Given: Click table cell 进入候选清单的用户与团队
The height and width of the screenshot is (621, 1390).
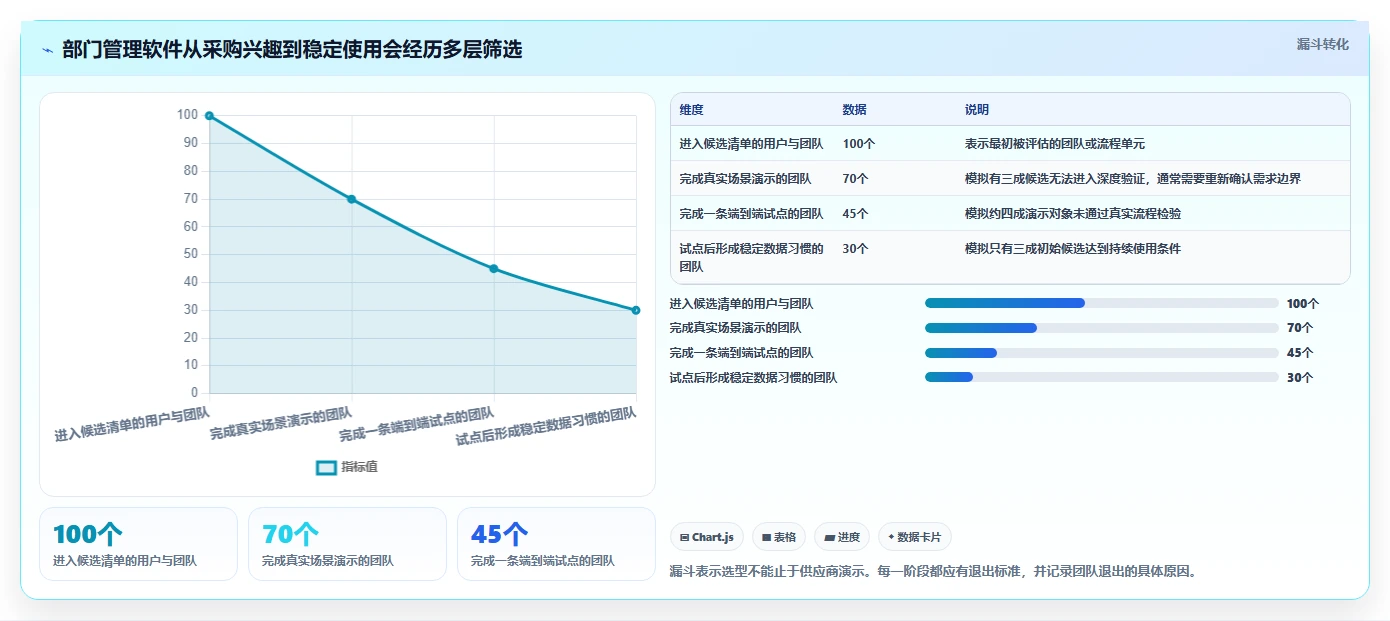Looking at the screenshot, I should click(x=751, y=144).
